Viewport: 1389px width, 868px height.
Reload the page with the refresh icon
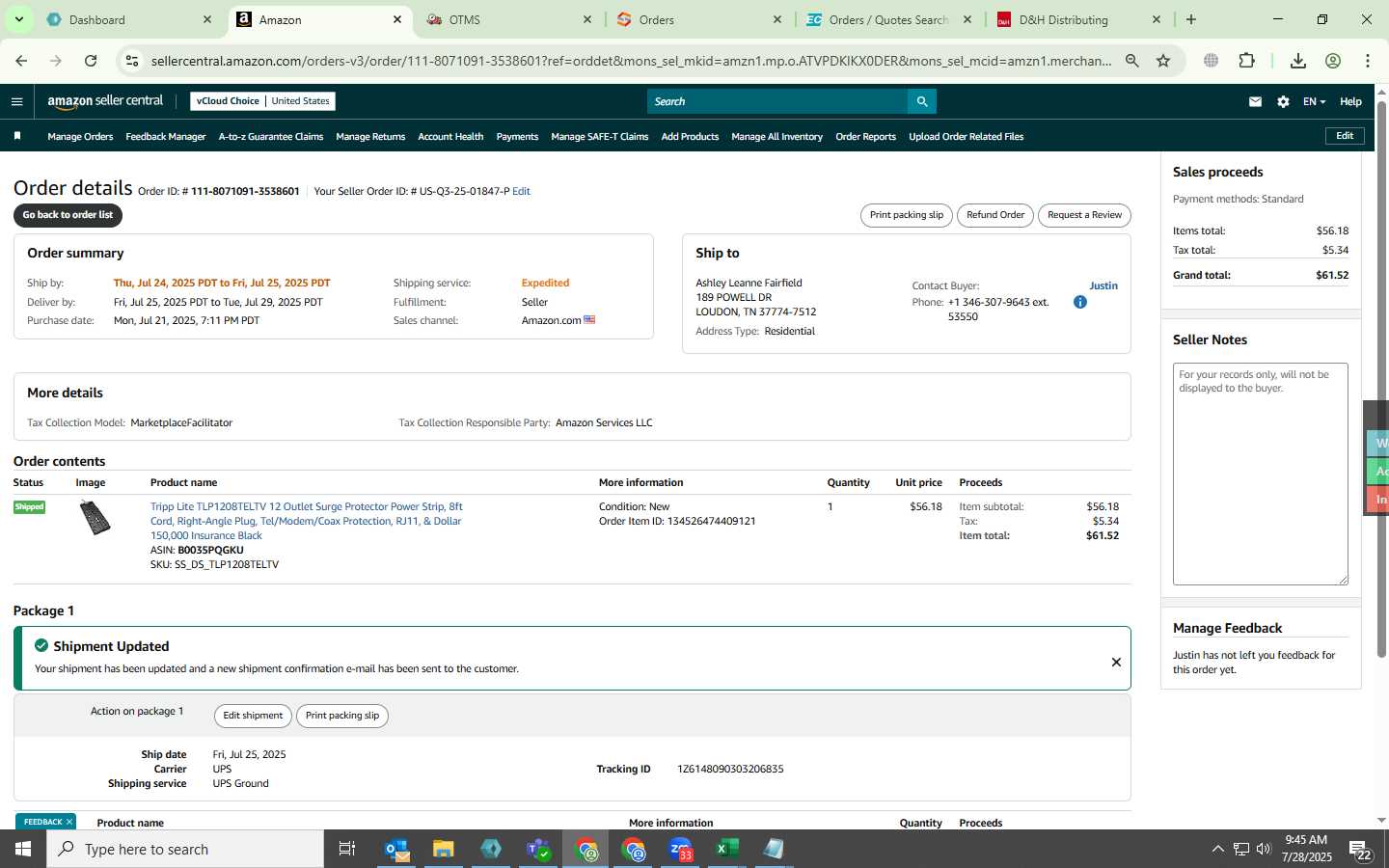tap(91, 61)
